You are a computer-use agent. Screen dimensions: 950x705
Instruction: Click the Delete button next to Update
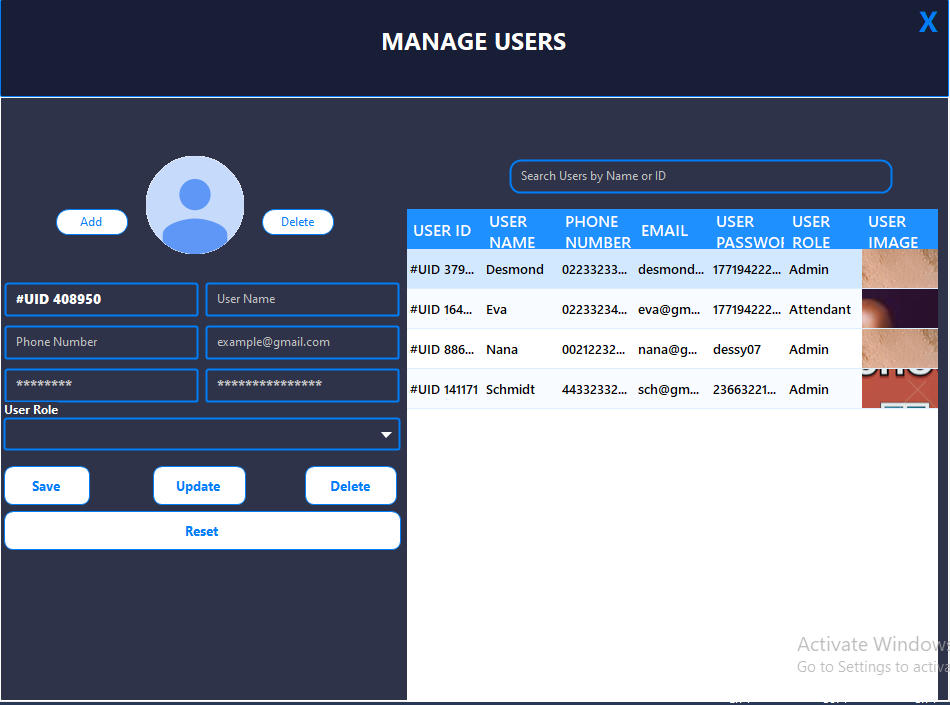coord(351,486)
